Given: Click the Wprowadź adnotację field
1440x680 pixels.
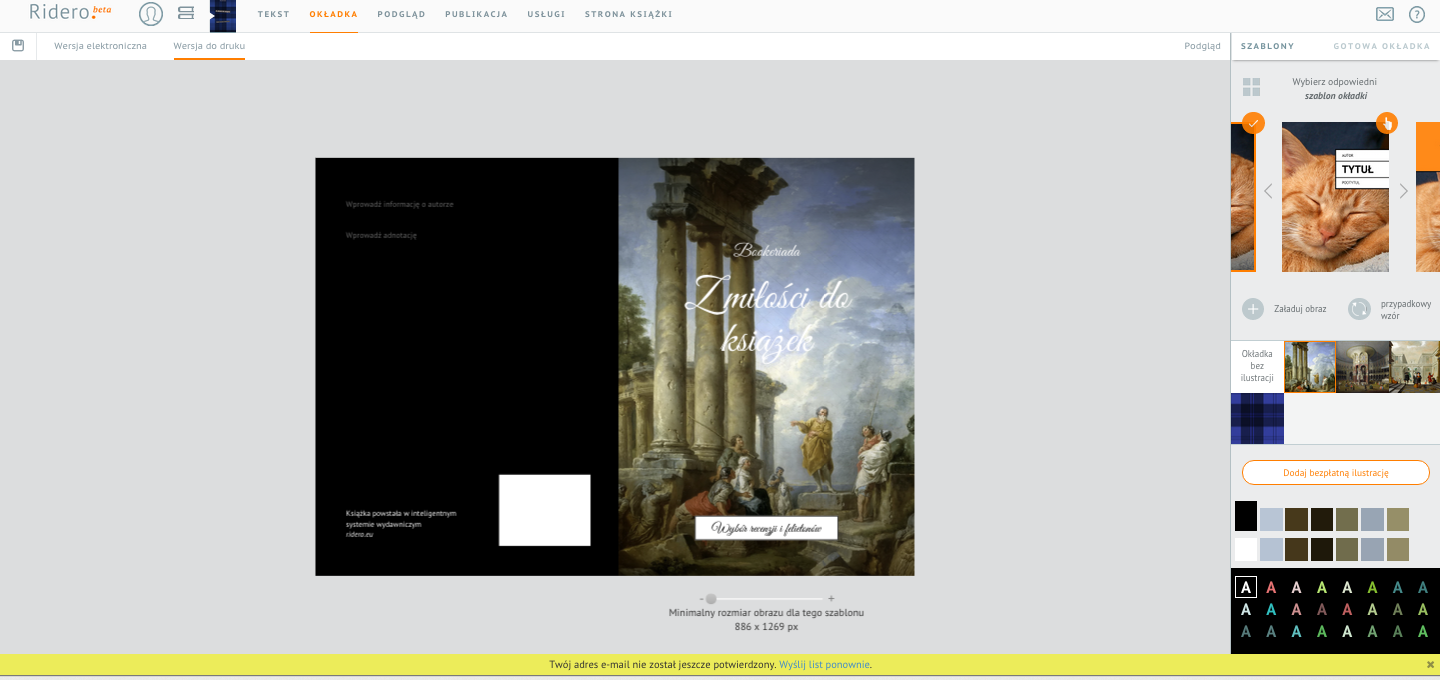Looking at the screenshot, I should point(381,235).
